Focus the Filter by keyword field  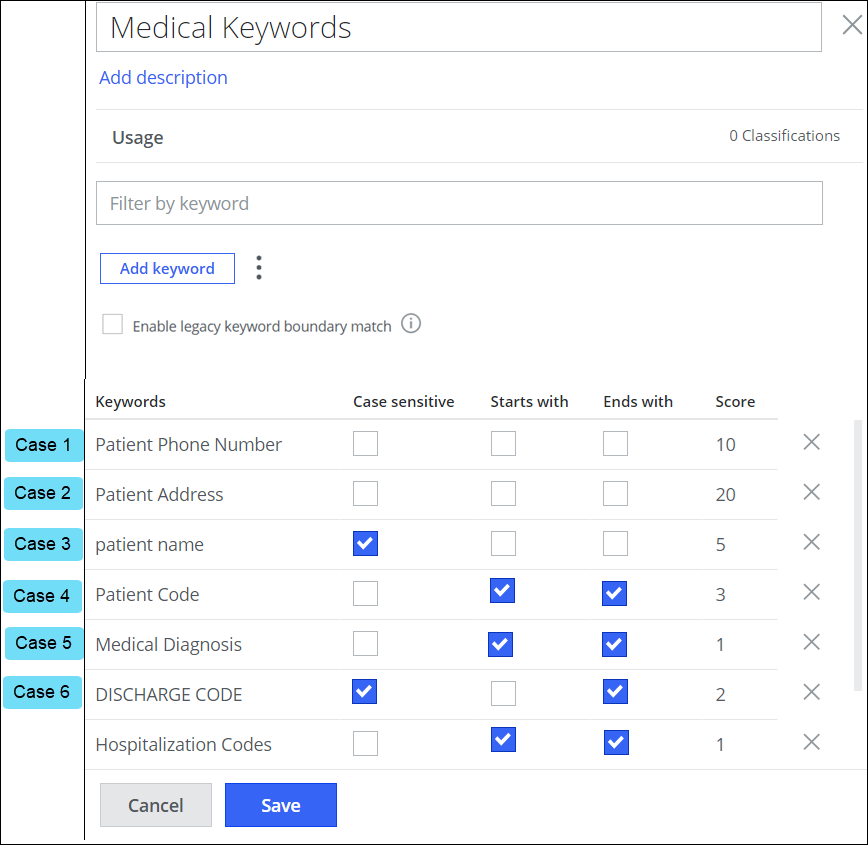click(459, 203)
